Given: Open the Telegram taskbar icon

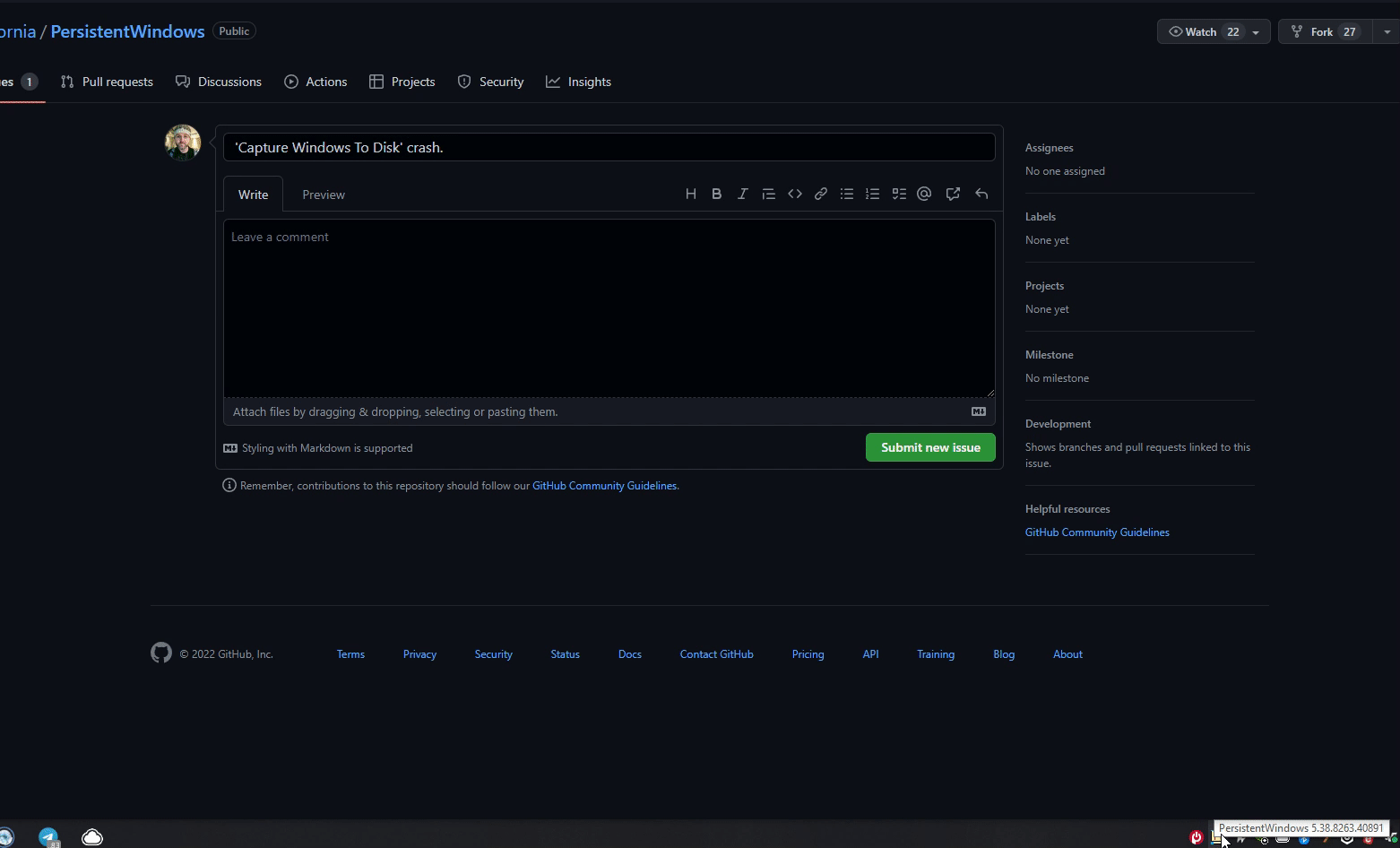Looking at the screenshot, I should pyautogui.click(x=48, y=837).
